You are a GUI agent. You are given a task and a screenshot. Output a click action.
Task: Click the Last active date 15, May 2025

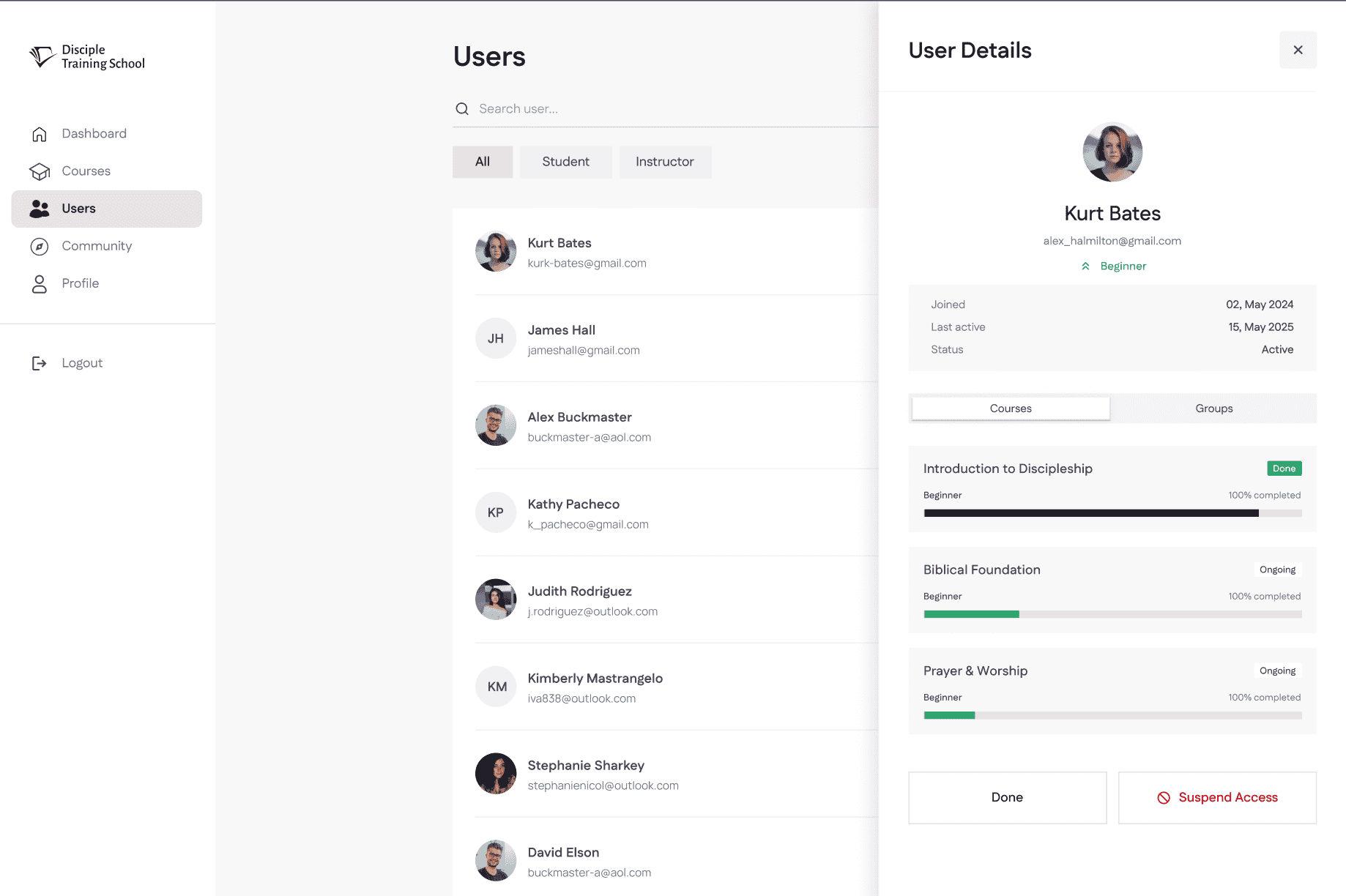pos(1260,327)
